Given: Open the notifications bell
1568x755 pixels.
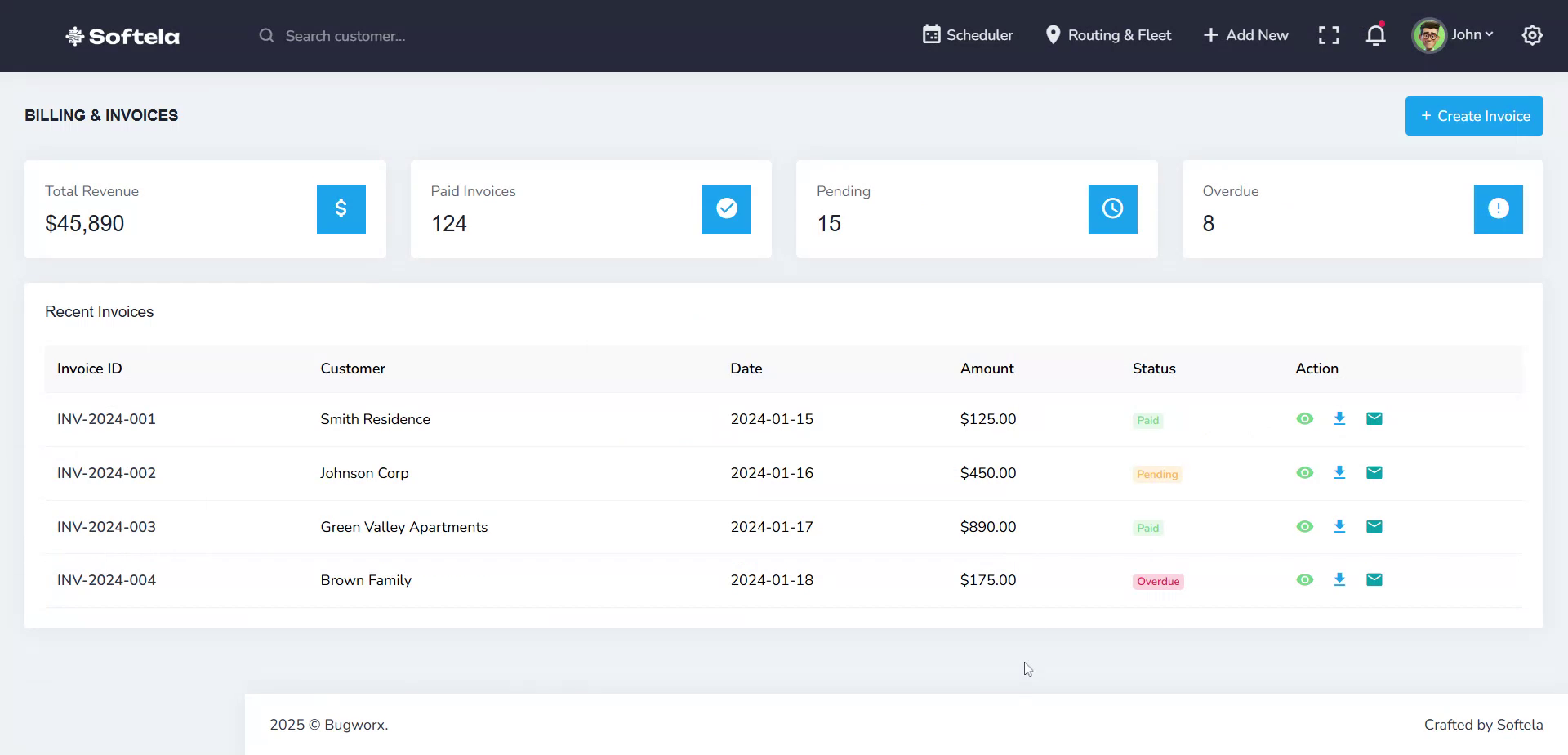Looking at the screenshot, I should coord(1375,35).
